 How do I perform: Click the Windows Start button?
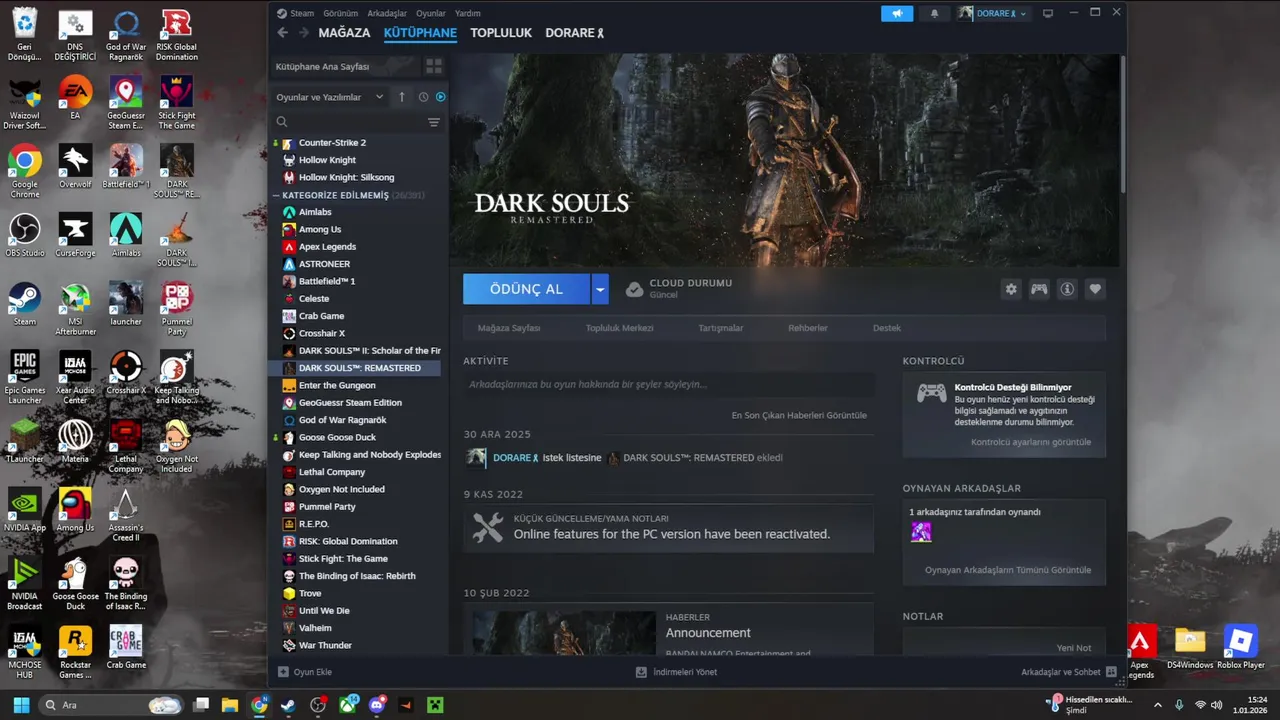(x=21, y=705)
